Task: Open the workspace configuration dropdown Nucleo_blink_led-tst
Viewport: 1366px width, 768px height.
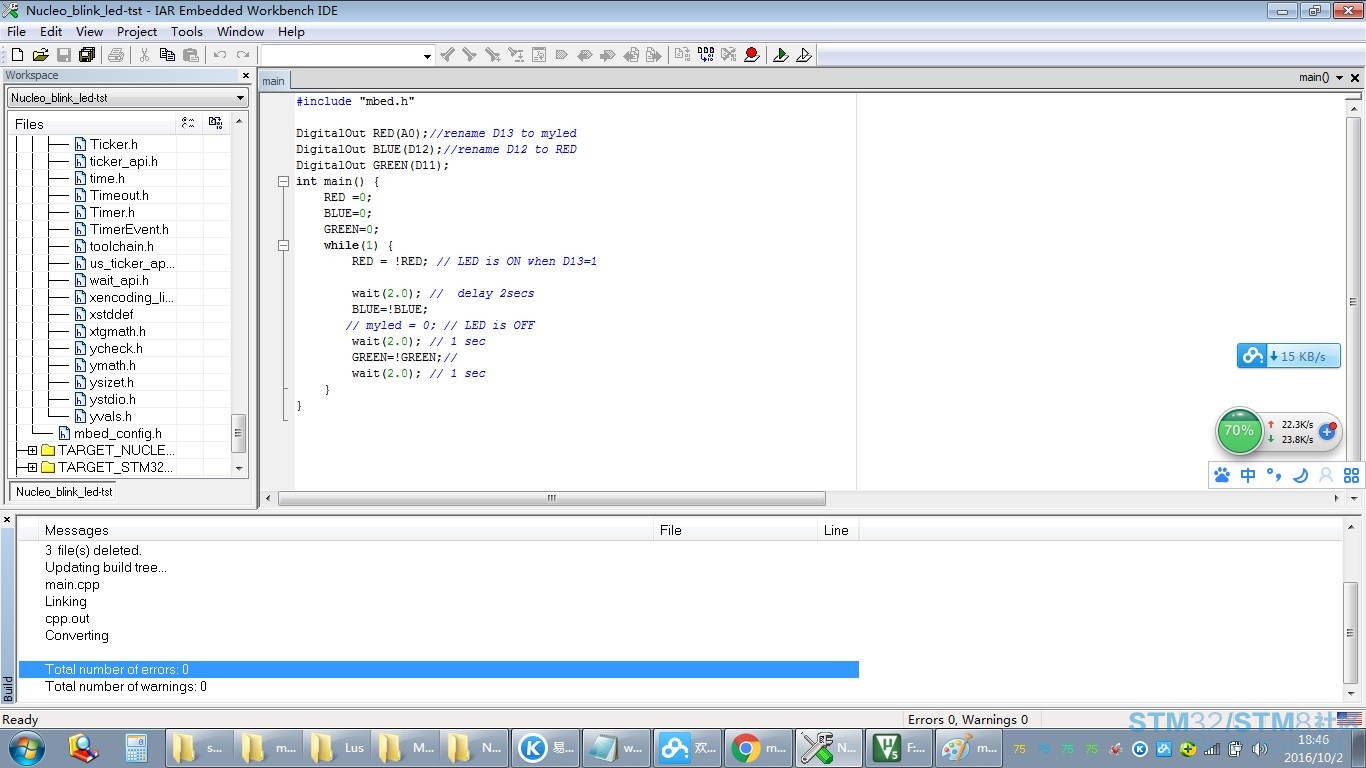Action: 240,98
